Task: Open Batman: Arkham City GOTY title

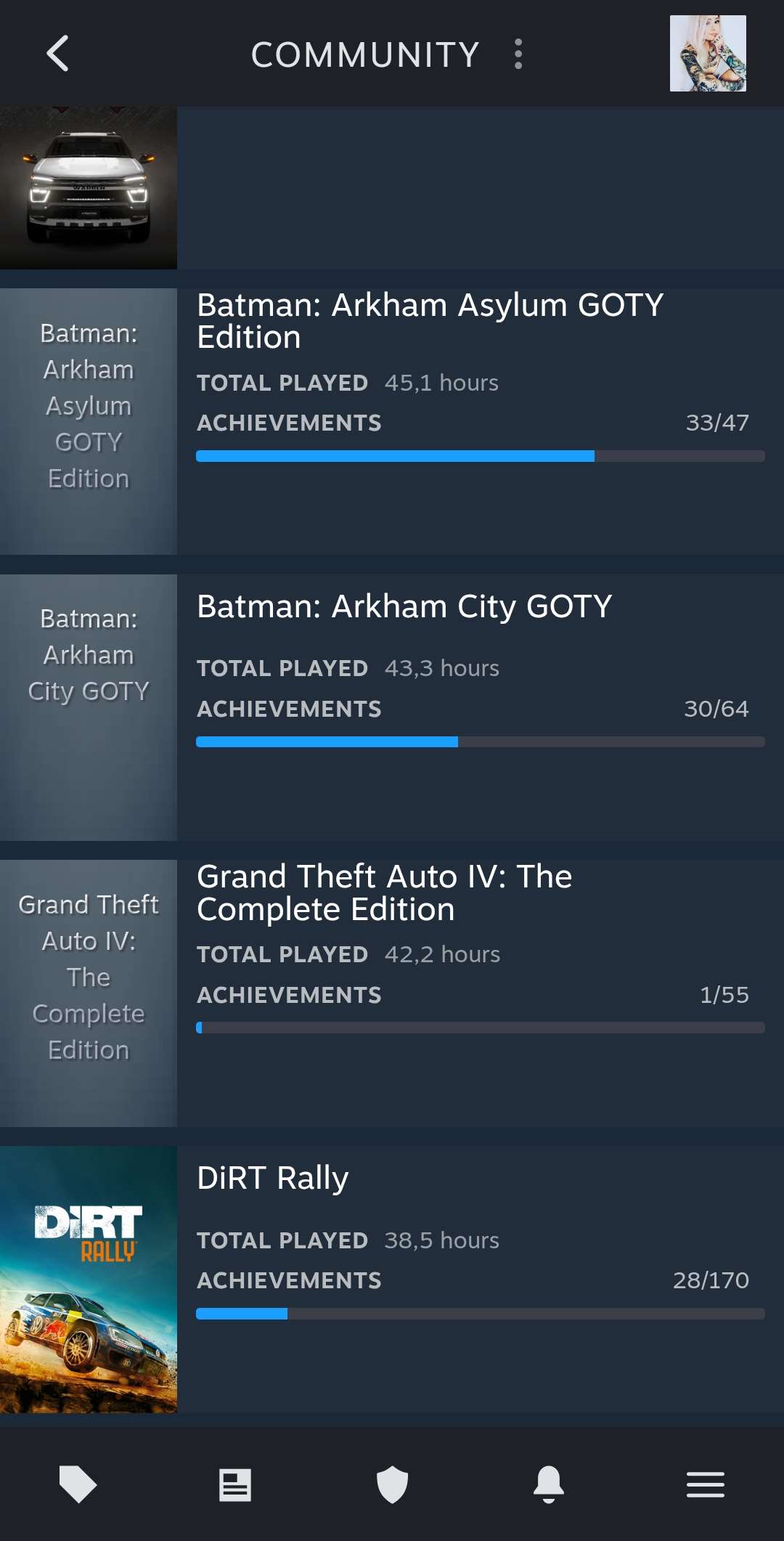Action: (404, 606)
